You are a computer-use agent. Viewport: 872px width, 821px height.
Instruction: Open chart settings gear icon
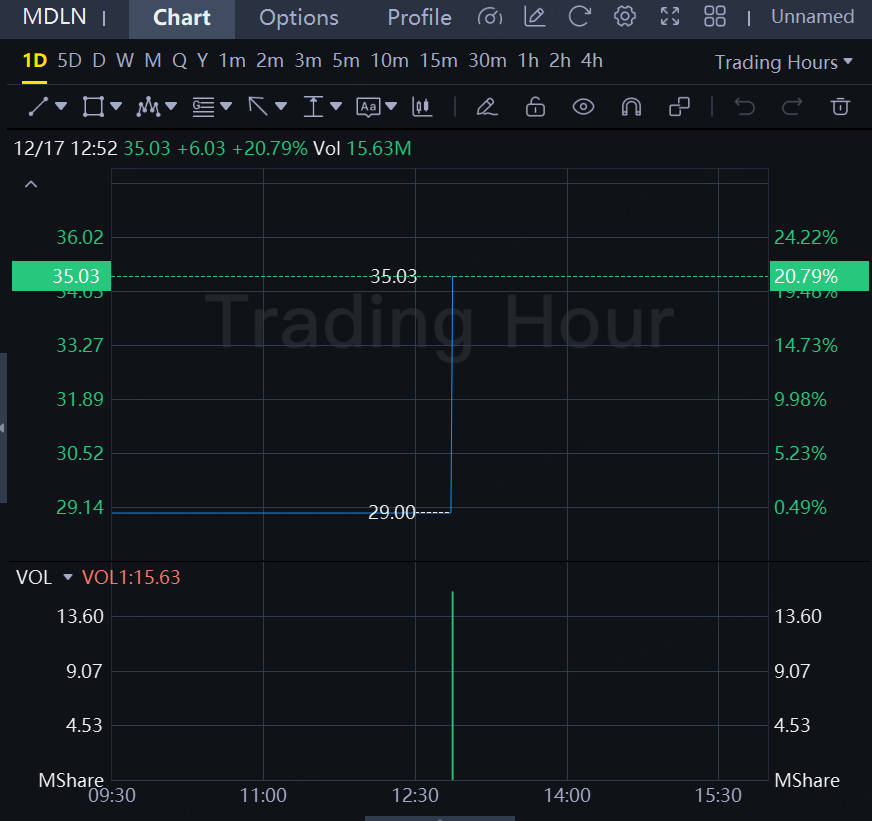tap(625, 16)
